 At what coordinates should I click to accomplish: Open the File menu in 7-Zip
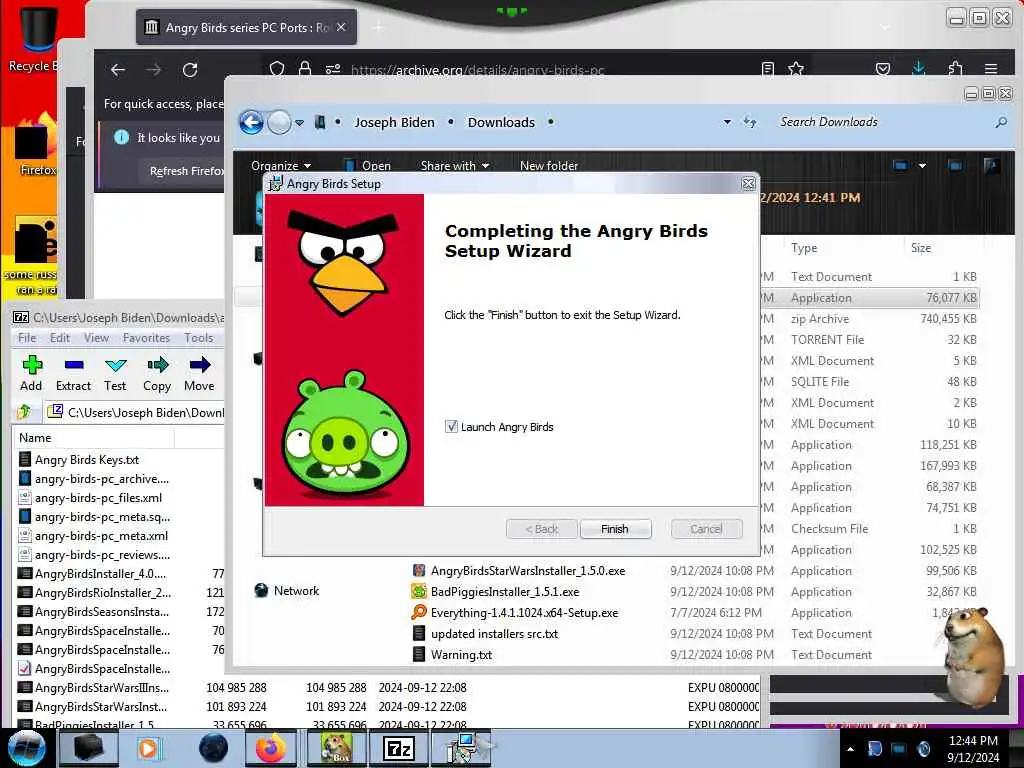pyautogui.click(x=27, y=338)
